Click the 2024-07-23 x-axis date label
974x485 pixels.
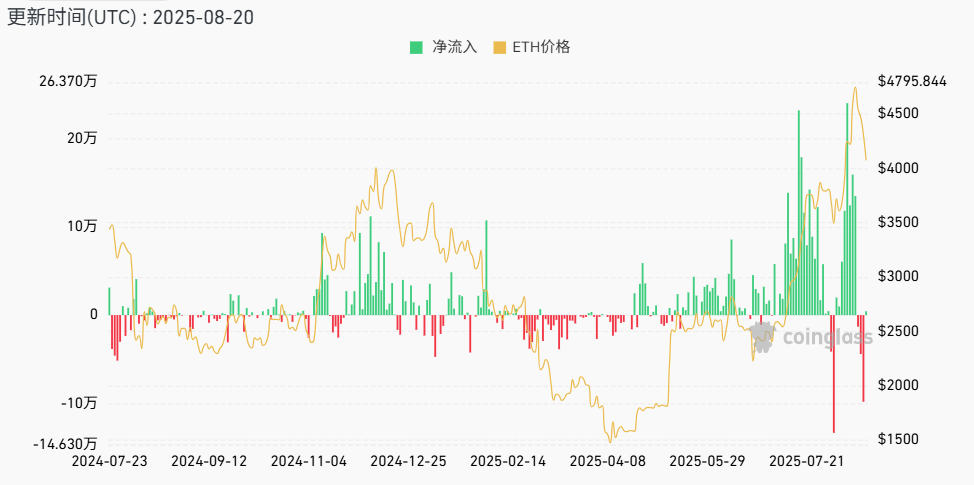click(110, 462)
